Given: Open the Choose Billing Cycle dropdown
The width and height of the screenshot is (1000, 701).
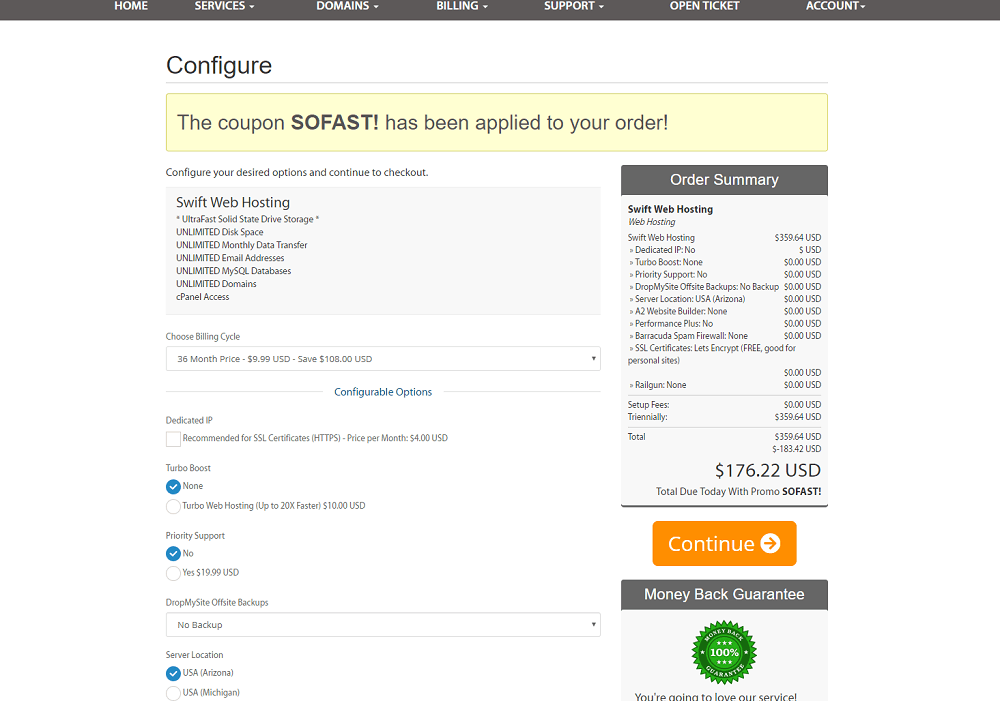Looking at the screenshot, I should tap(383, 358).
